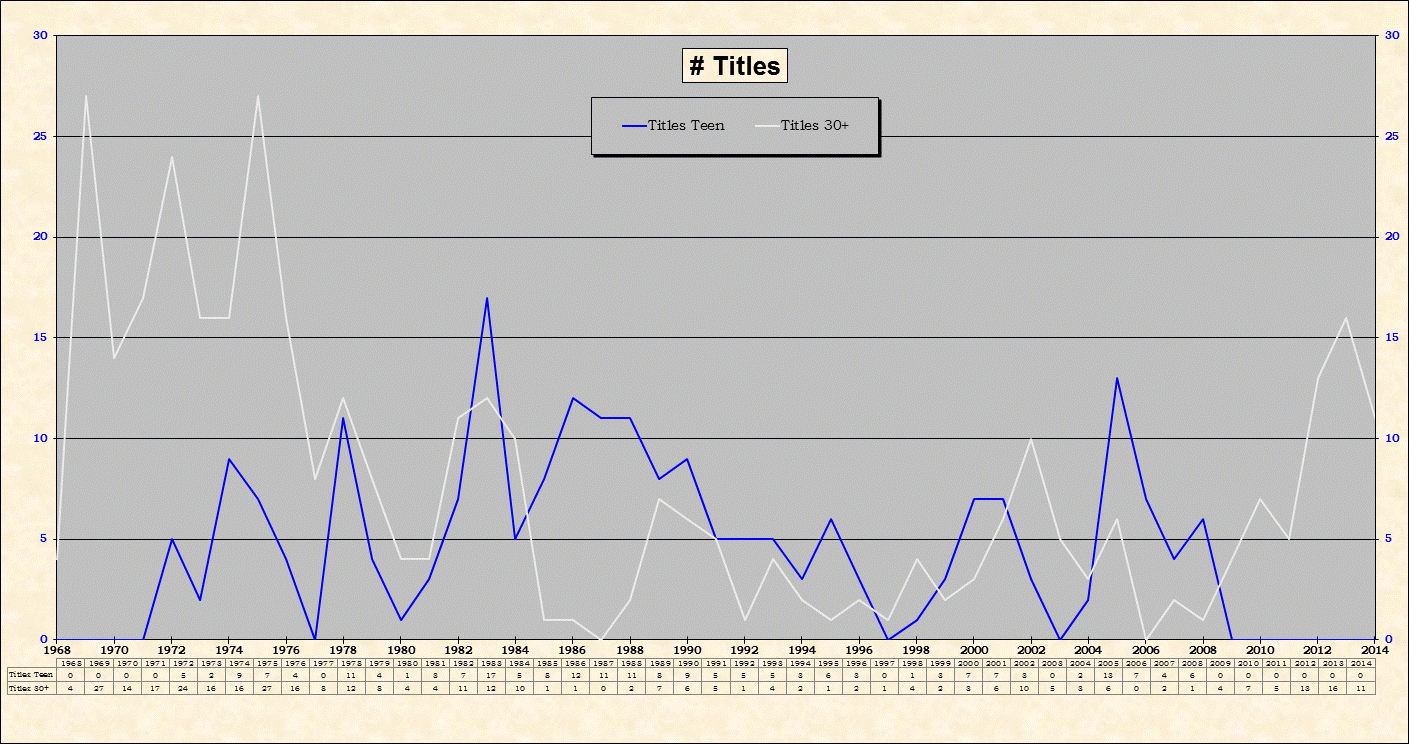This screenshot has width=1409, height=744.
Task: Click the 2014 x-axis label
Action: click(1373, 649)
